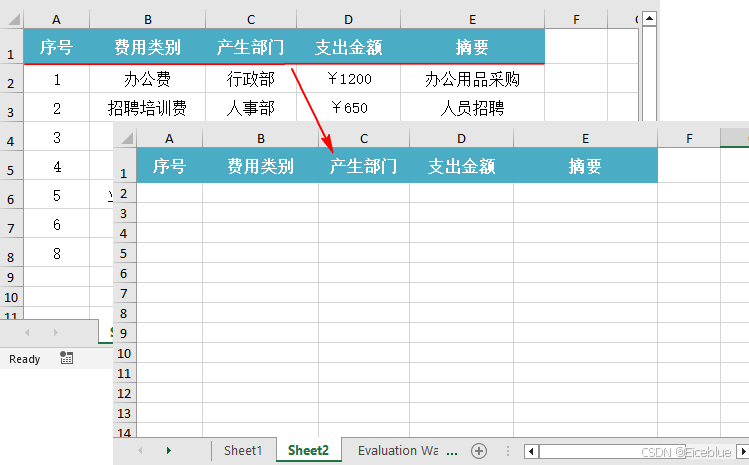Click cell 费用类别 in back window

pos(148,47)
